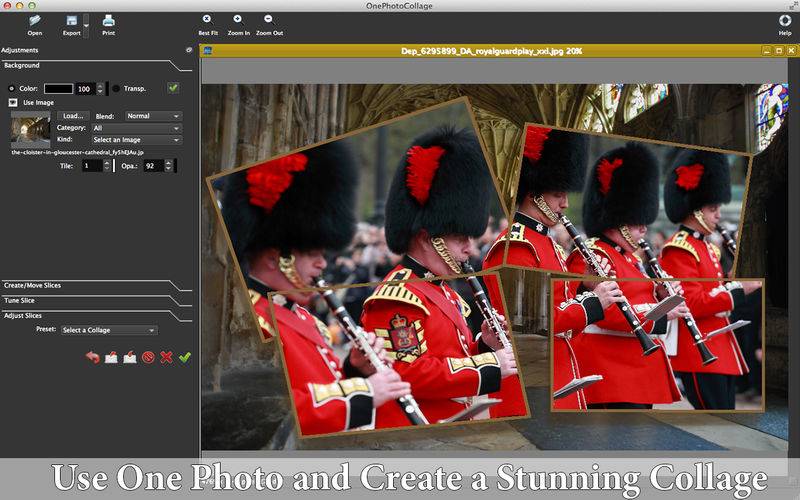Screen dimensions: 800x500
Task: Click the Print toolbar icon
Action: click(x=108, y=21)
